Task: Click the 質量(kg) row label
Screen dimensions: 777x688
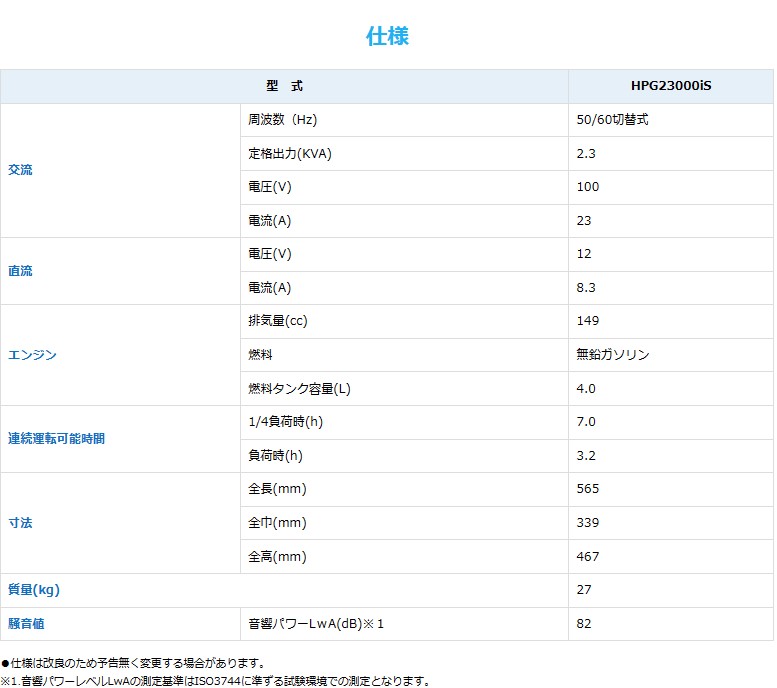Action: point(34,590)
